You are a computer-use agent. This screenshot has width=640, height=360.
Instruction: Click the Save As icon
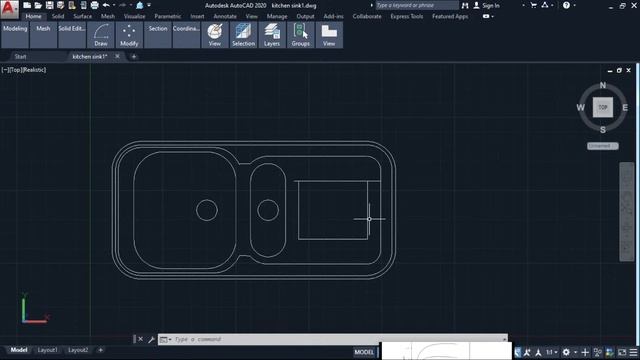60,5
